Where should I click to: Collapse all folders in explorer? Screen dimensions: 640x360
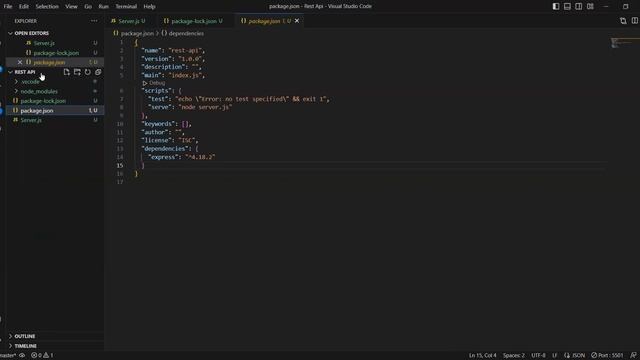click(98, 72)
